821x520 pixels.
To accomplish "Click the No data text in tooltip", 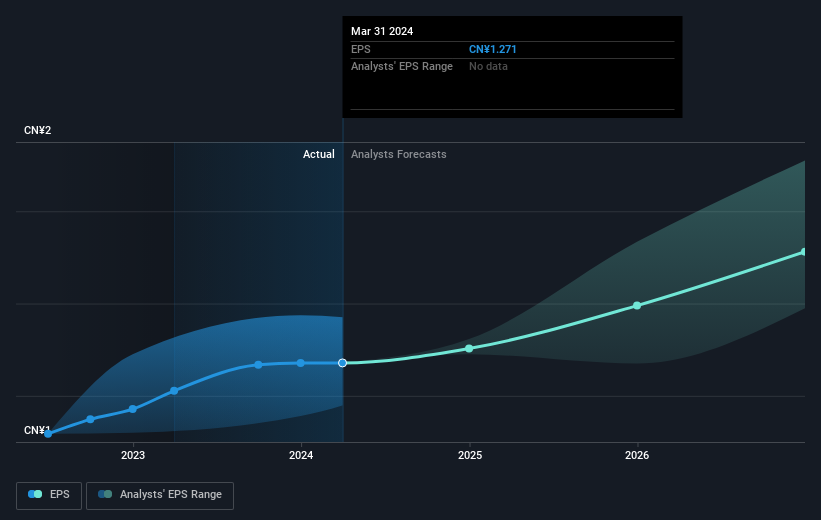I will [488, 67].
